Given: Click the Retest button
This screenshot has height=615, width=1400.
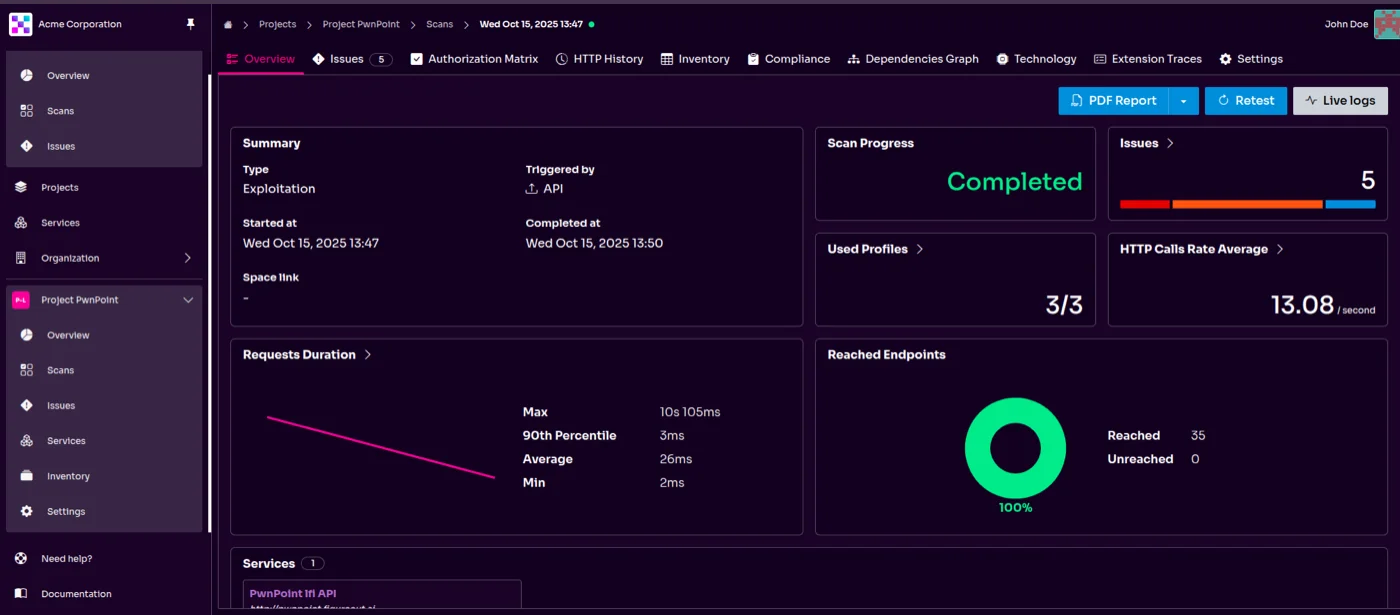Looking at the screenshot, I should point(1245,100).
